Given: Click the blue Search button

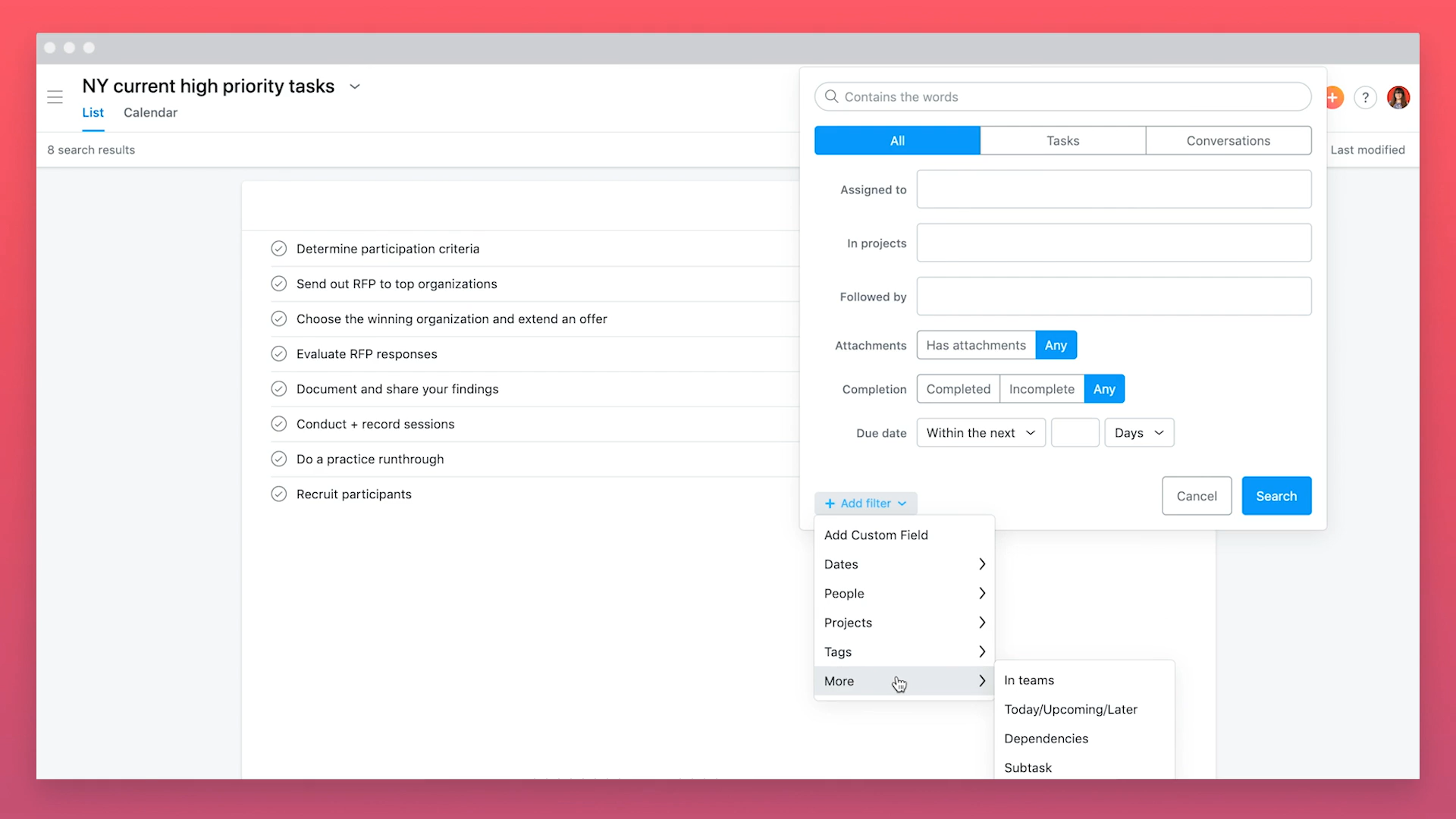Looking at the screenshot, I should tap(1276, 496).
